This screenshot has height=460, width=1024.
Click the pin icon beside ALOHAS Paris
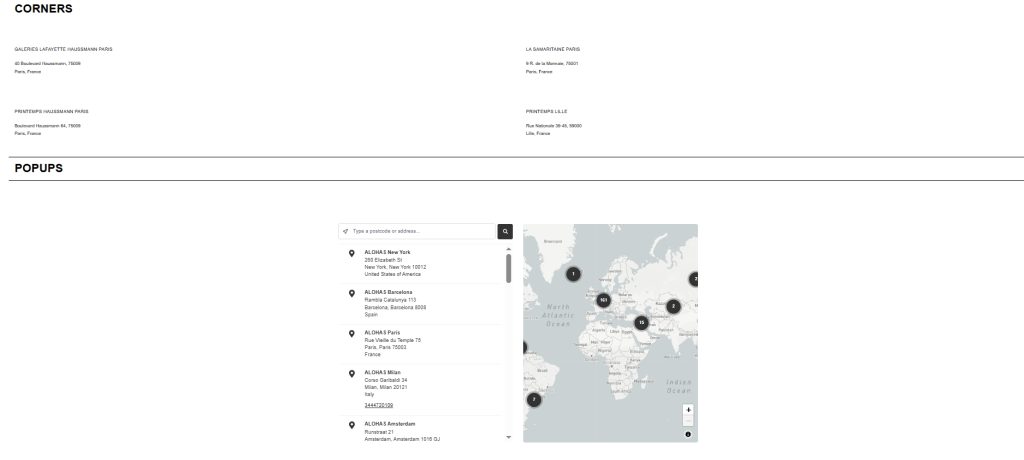point(351,333)
